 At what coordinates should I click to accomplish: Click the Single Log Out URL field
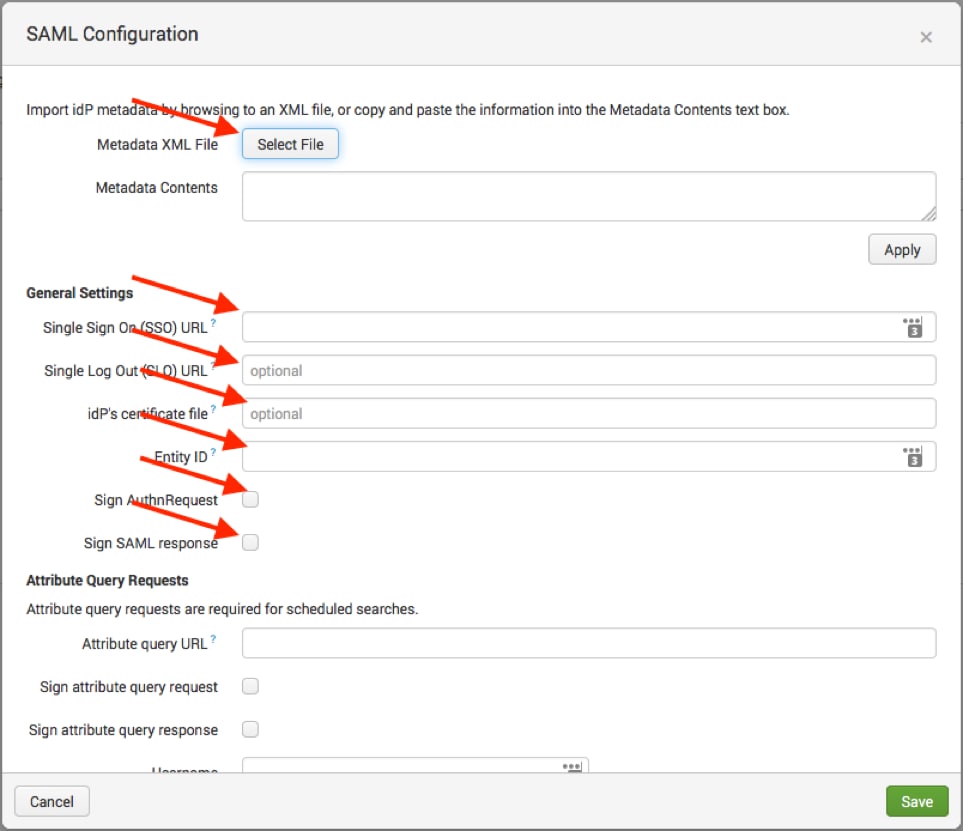[x=589, y=370]
